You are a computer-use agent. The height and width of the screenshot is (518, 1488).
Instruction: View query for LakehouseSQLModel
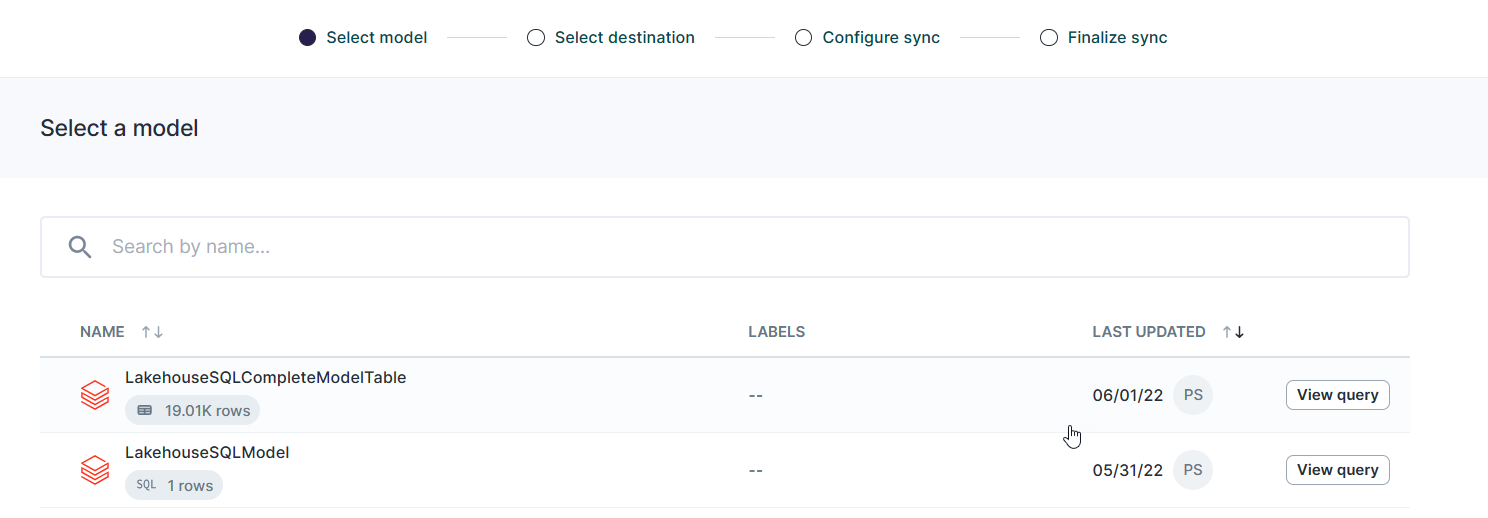(x=1337, y=470)
